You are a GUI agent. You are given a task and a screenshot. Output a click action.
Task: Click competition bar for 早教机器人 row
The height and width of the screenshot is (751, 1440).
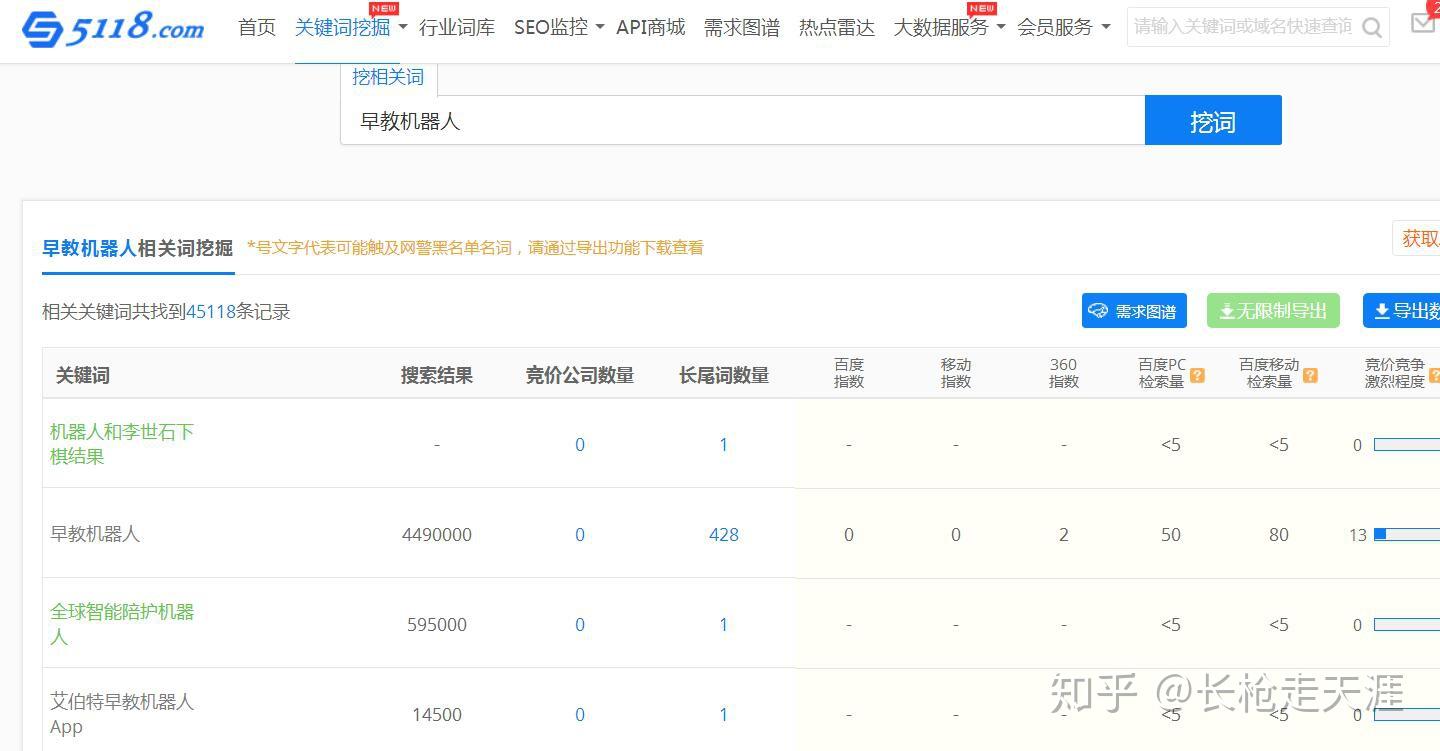point(1407,535)
